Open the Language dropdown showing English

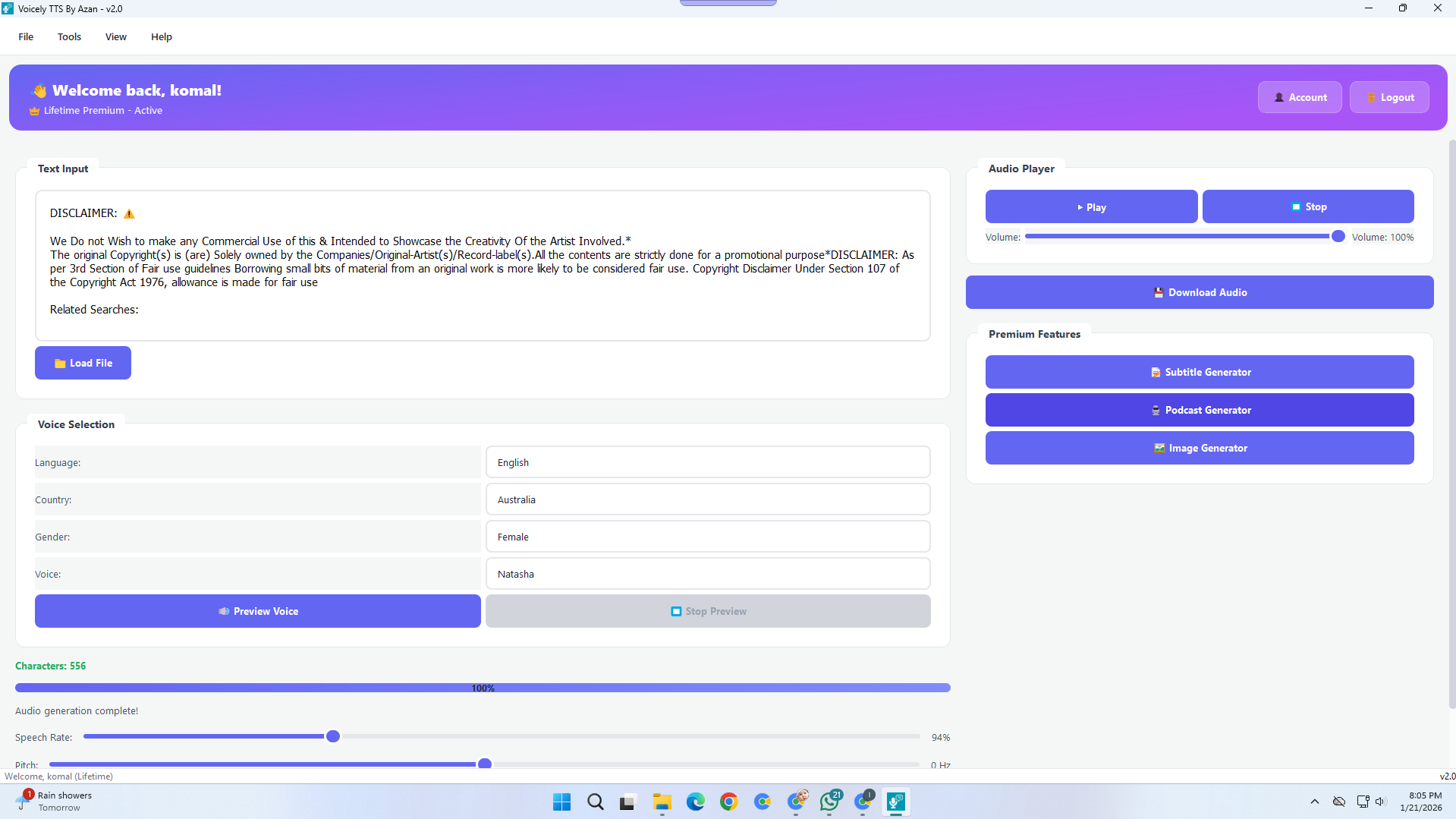(x=707, y=461)
